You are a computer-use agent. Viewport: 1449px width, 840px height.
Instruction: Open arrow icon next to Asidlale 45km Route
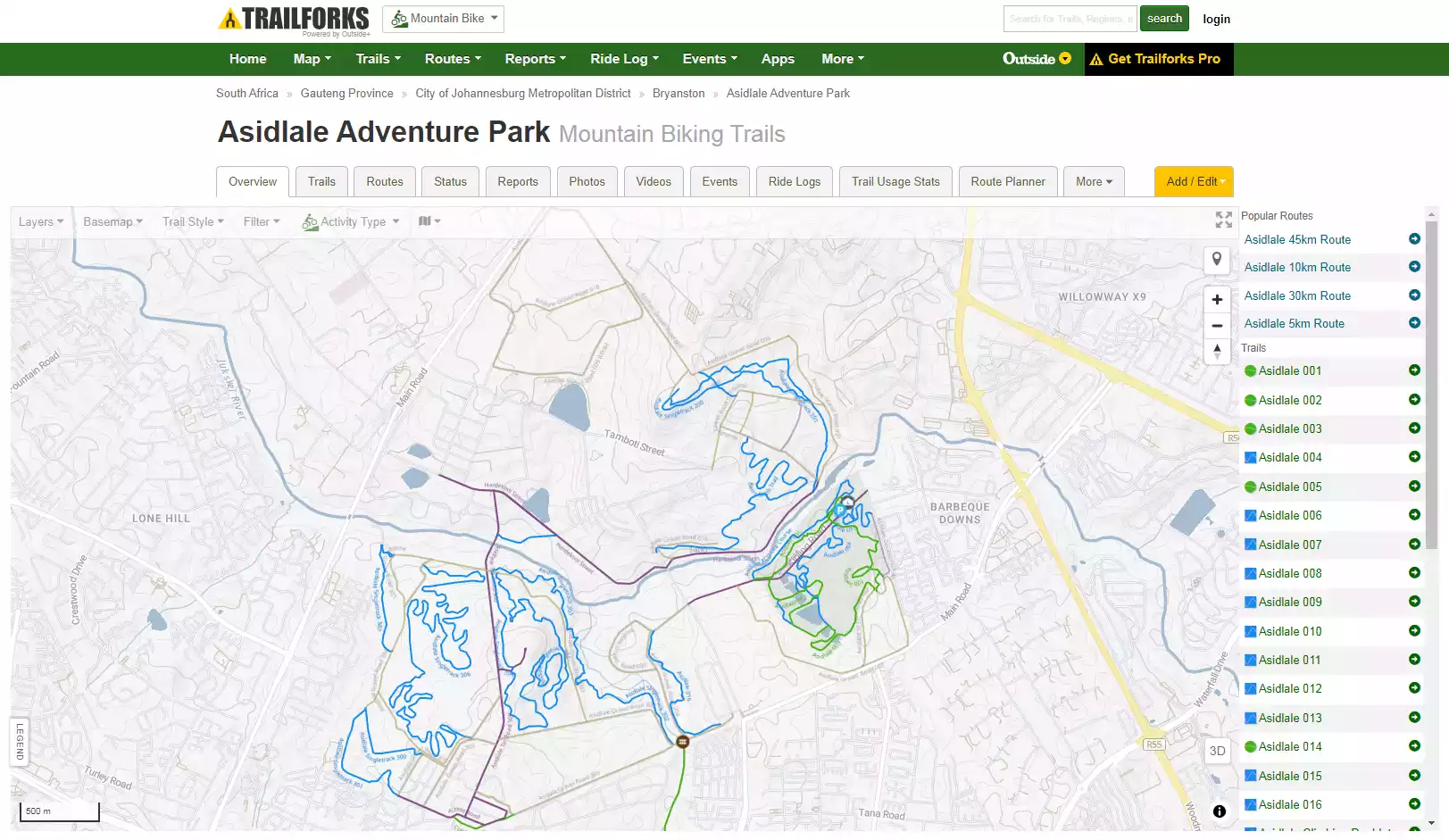[1414, 239]
